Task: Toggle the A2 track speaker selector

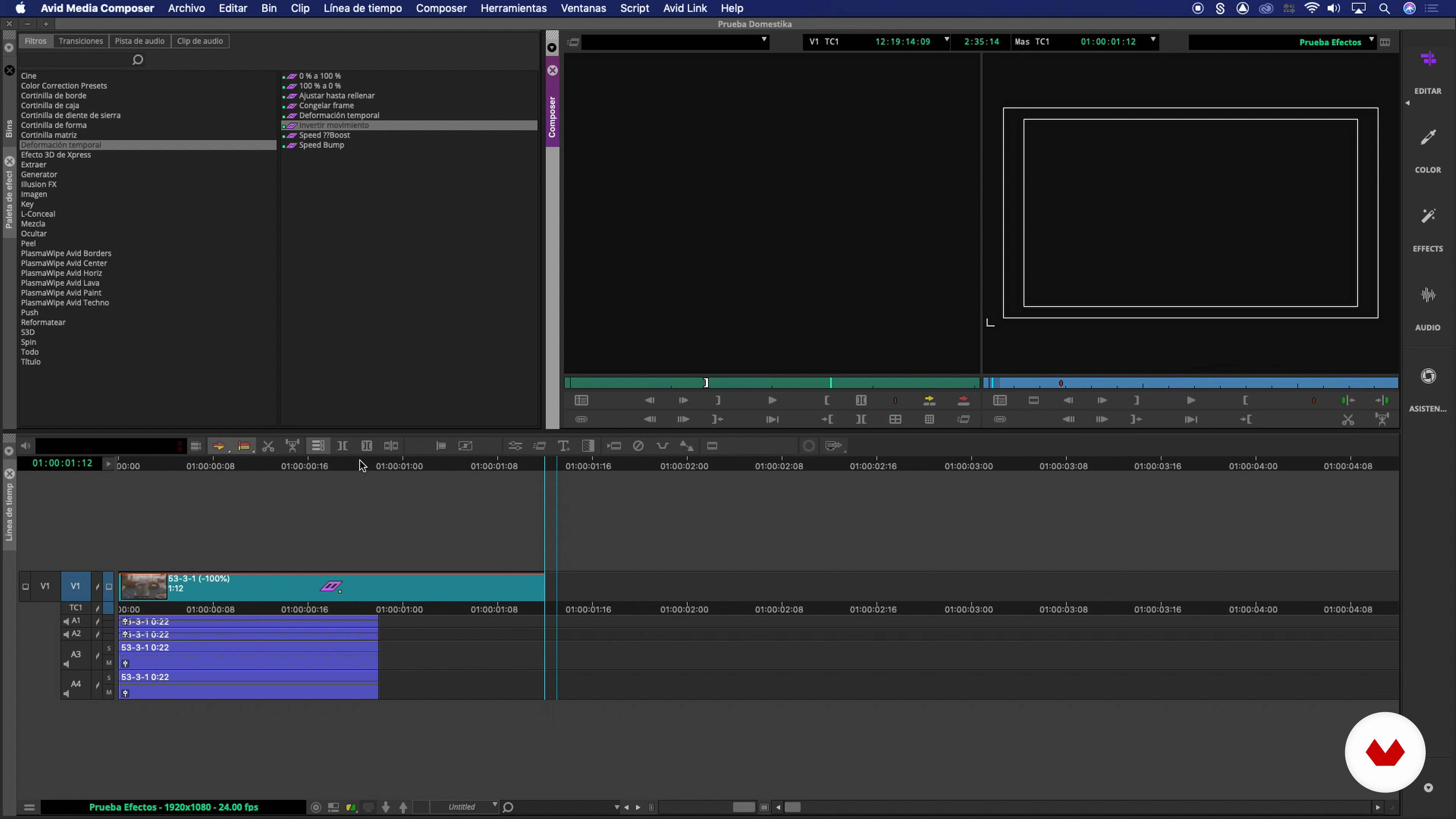Action: point(66,634)
